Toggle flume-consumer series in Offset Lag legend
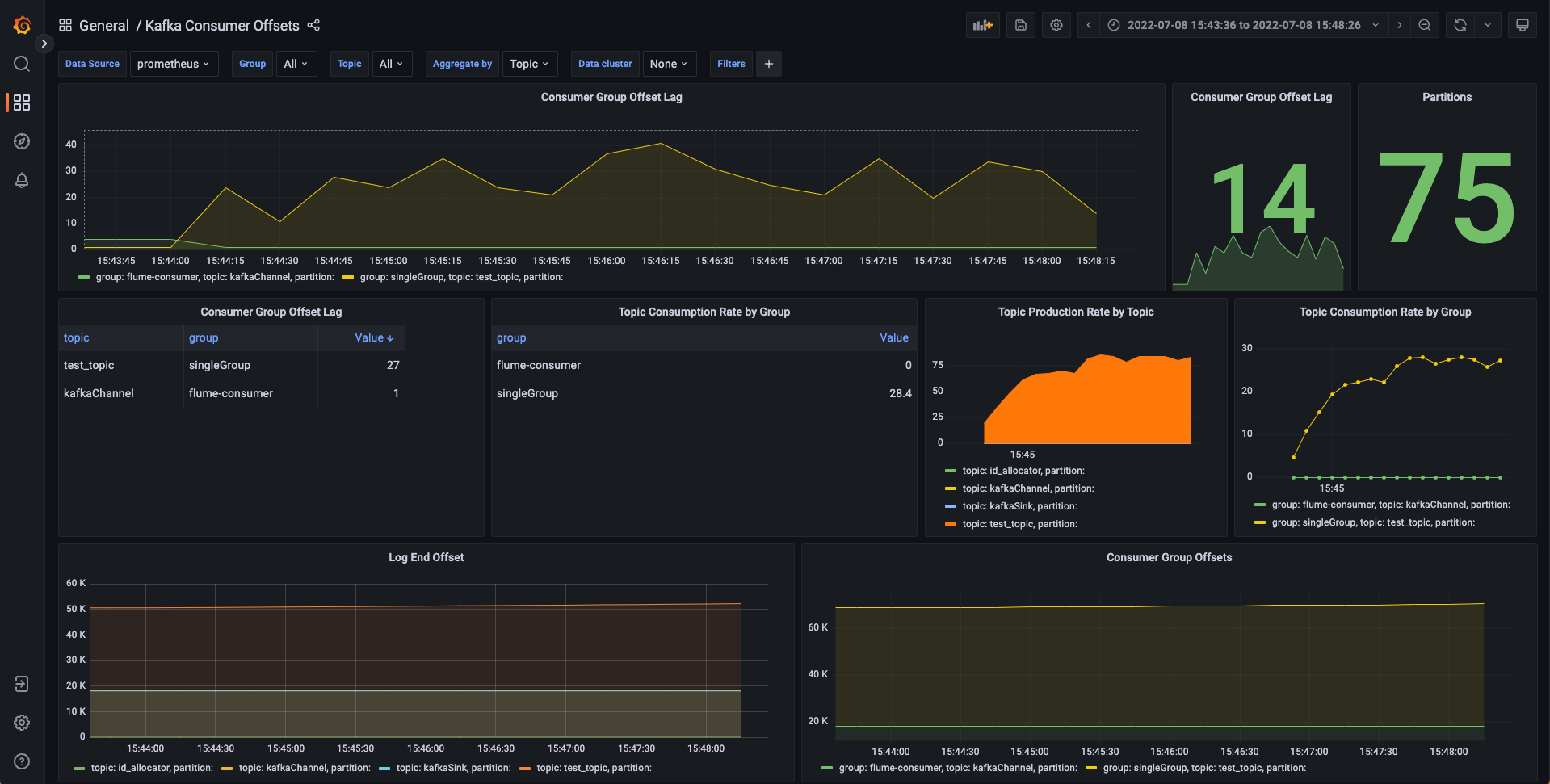Viewport: 1550px width, 784px height. coord(214,277)
